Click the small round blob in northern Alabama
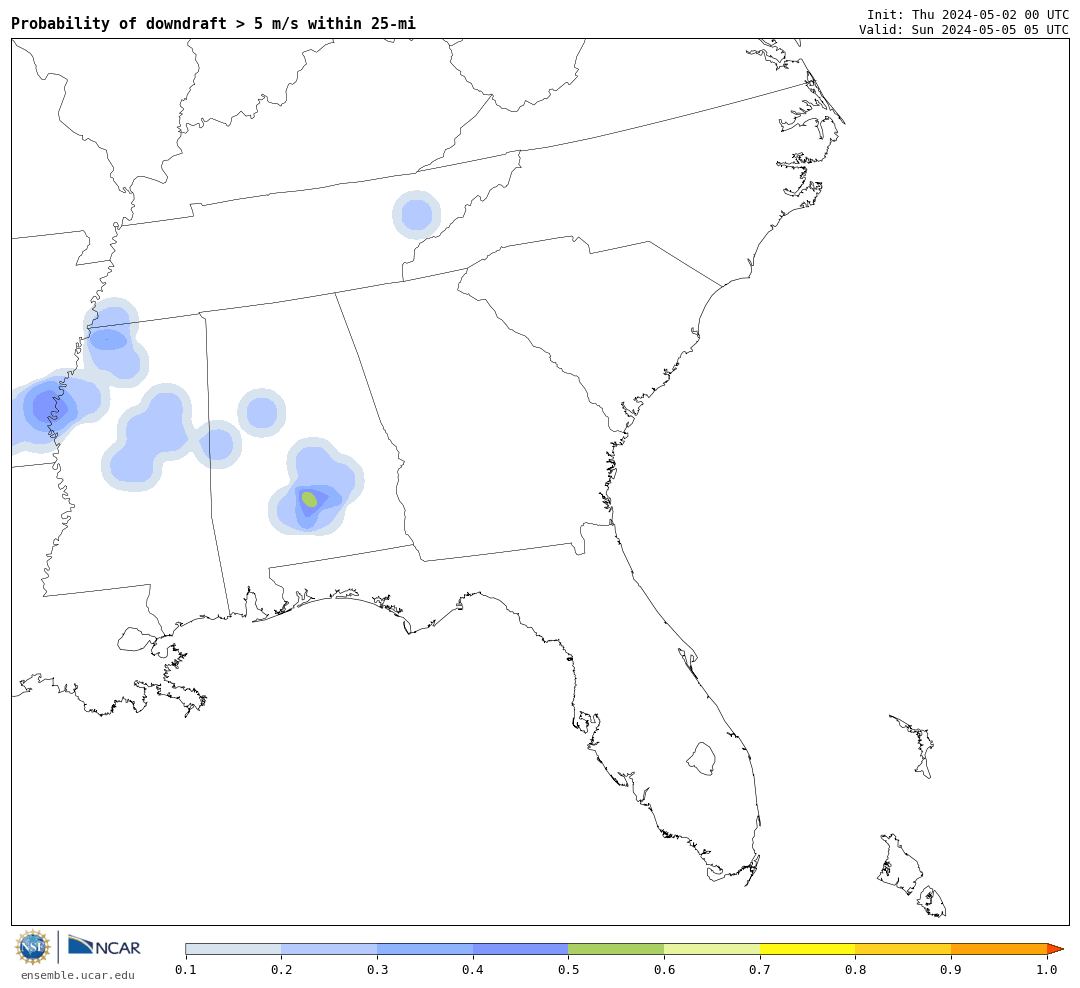Image resolution: width=1080 pixels, height=988 pixels. [x=262, y=413]
